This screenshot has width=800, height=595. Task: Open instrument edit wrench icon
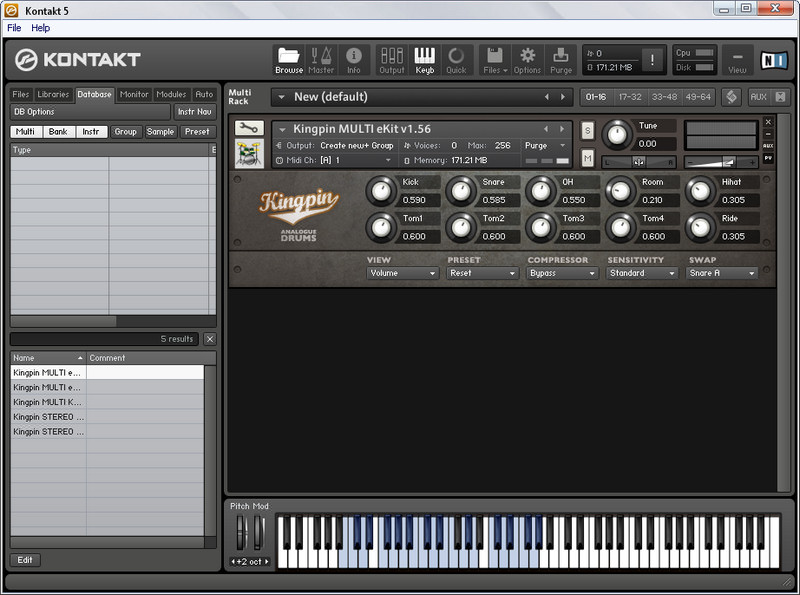point(249,128)
